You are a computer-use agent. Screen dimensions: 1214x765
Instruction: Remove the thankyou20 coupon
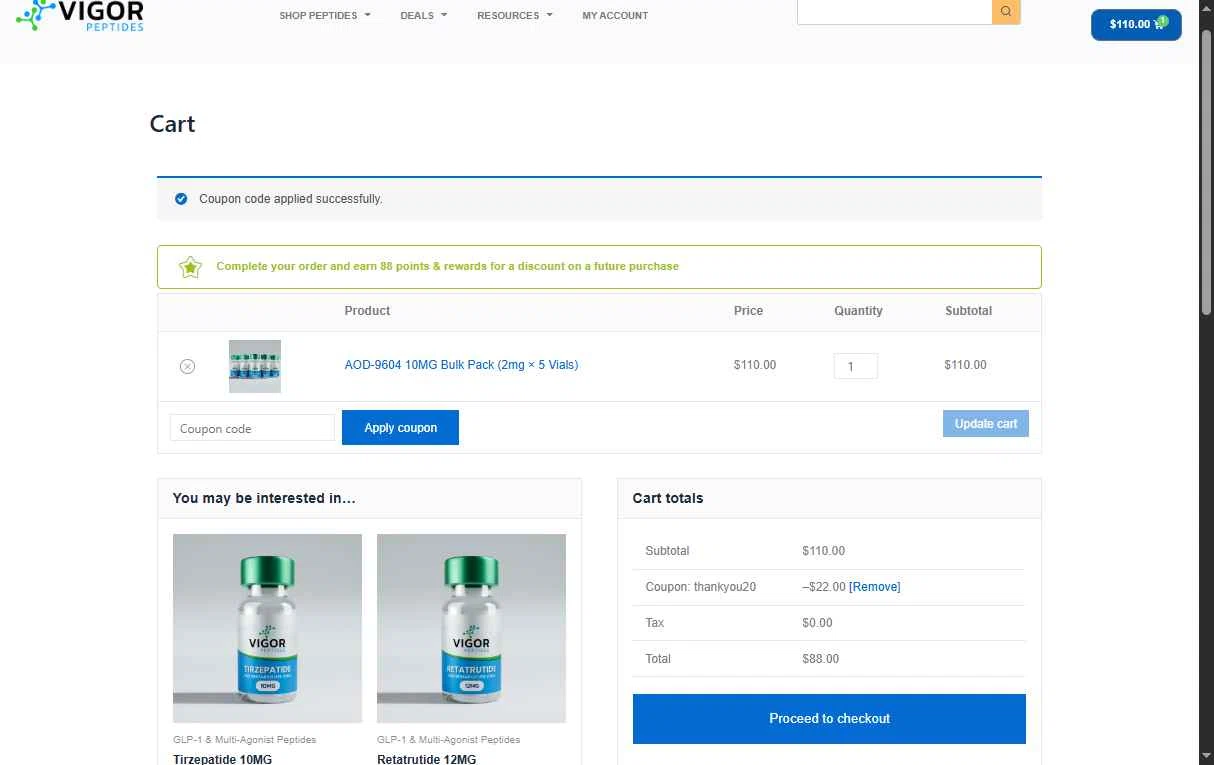click(x=874, y=587)
